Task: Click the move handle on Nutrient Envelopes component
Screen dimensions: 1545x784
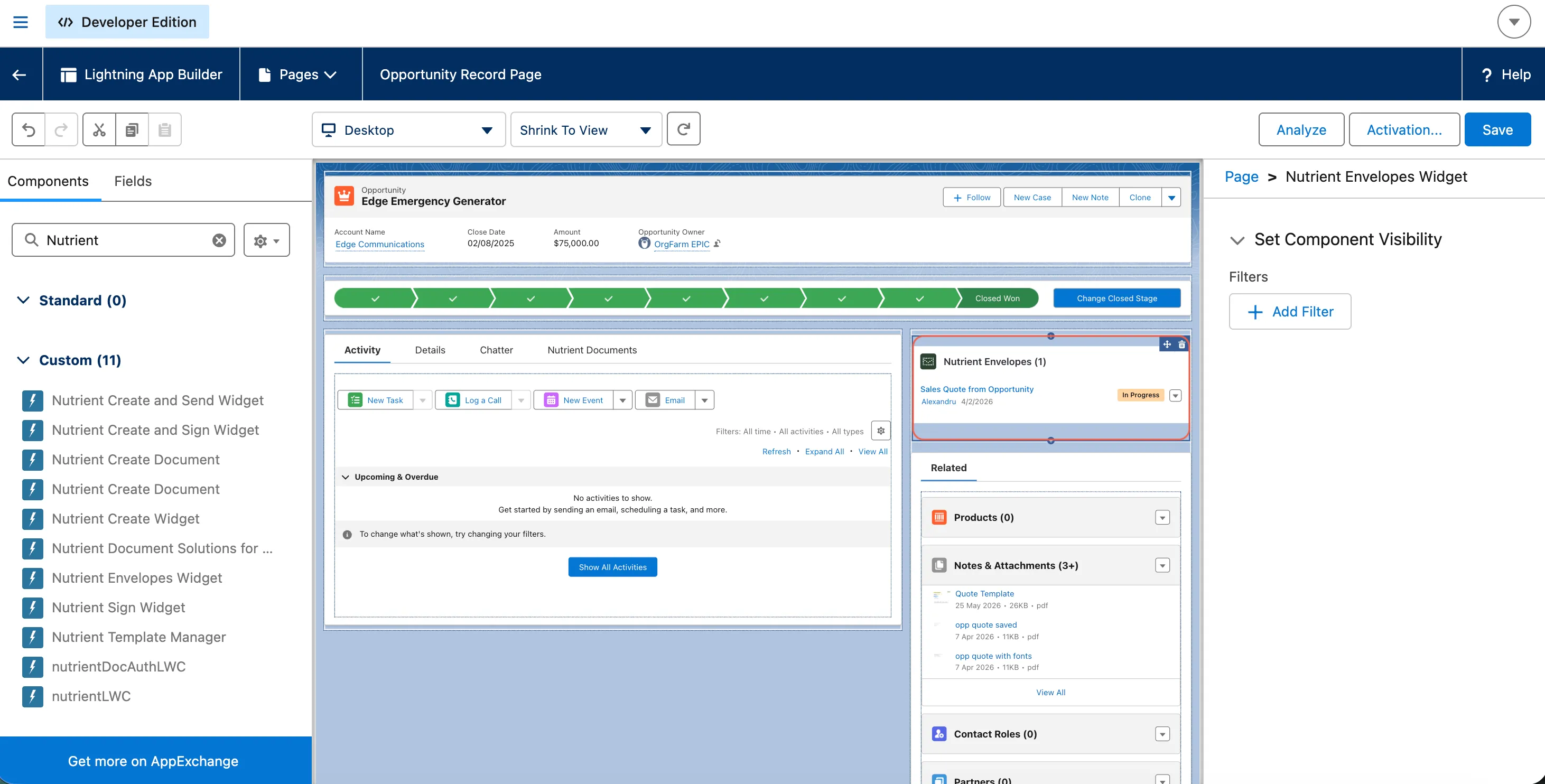Action: (x=1167, y=344)
